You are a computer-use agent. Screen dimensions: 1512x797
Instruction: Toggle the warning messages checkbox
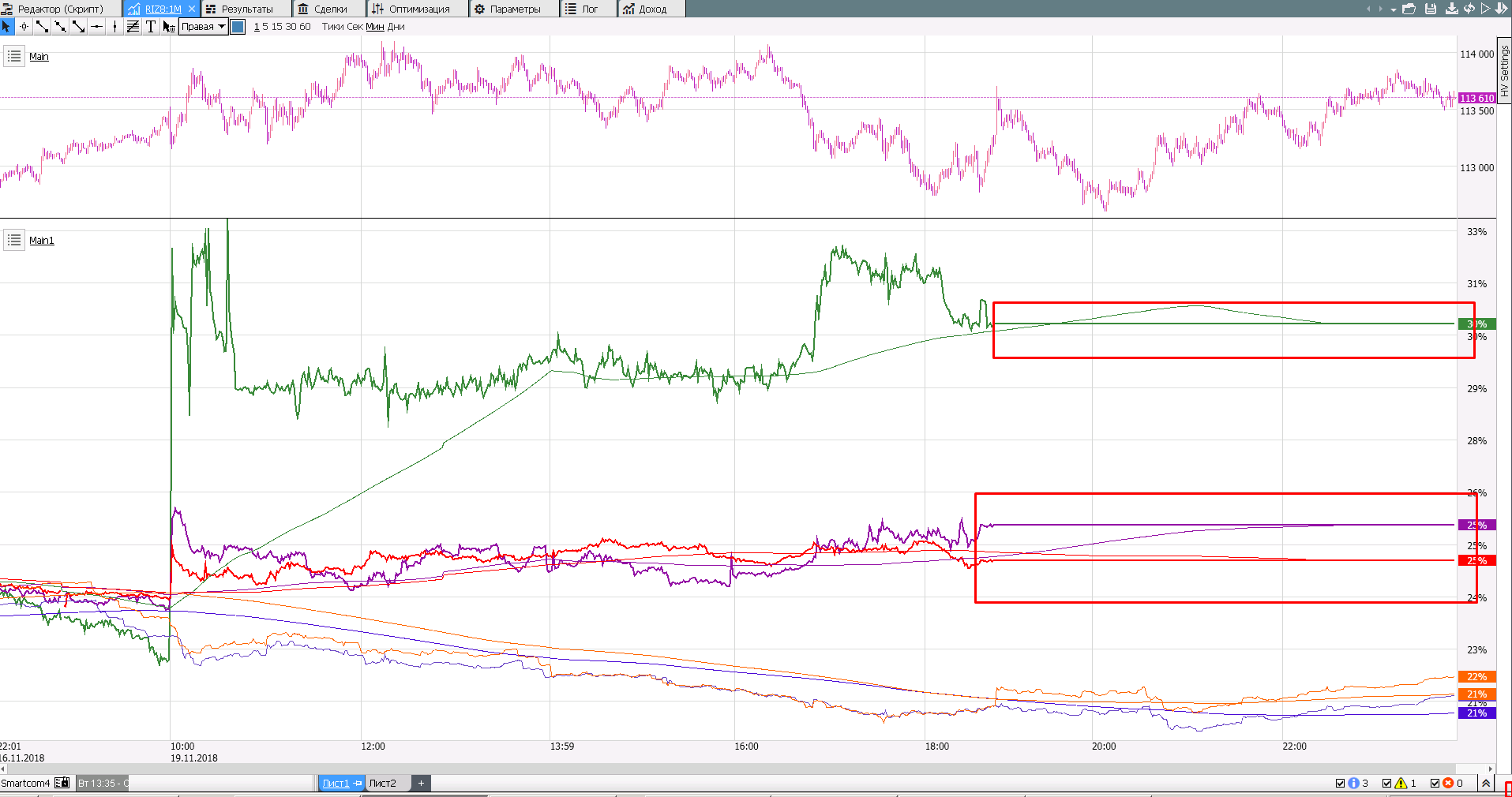(1387, 784)
